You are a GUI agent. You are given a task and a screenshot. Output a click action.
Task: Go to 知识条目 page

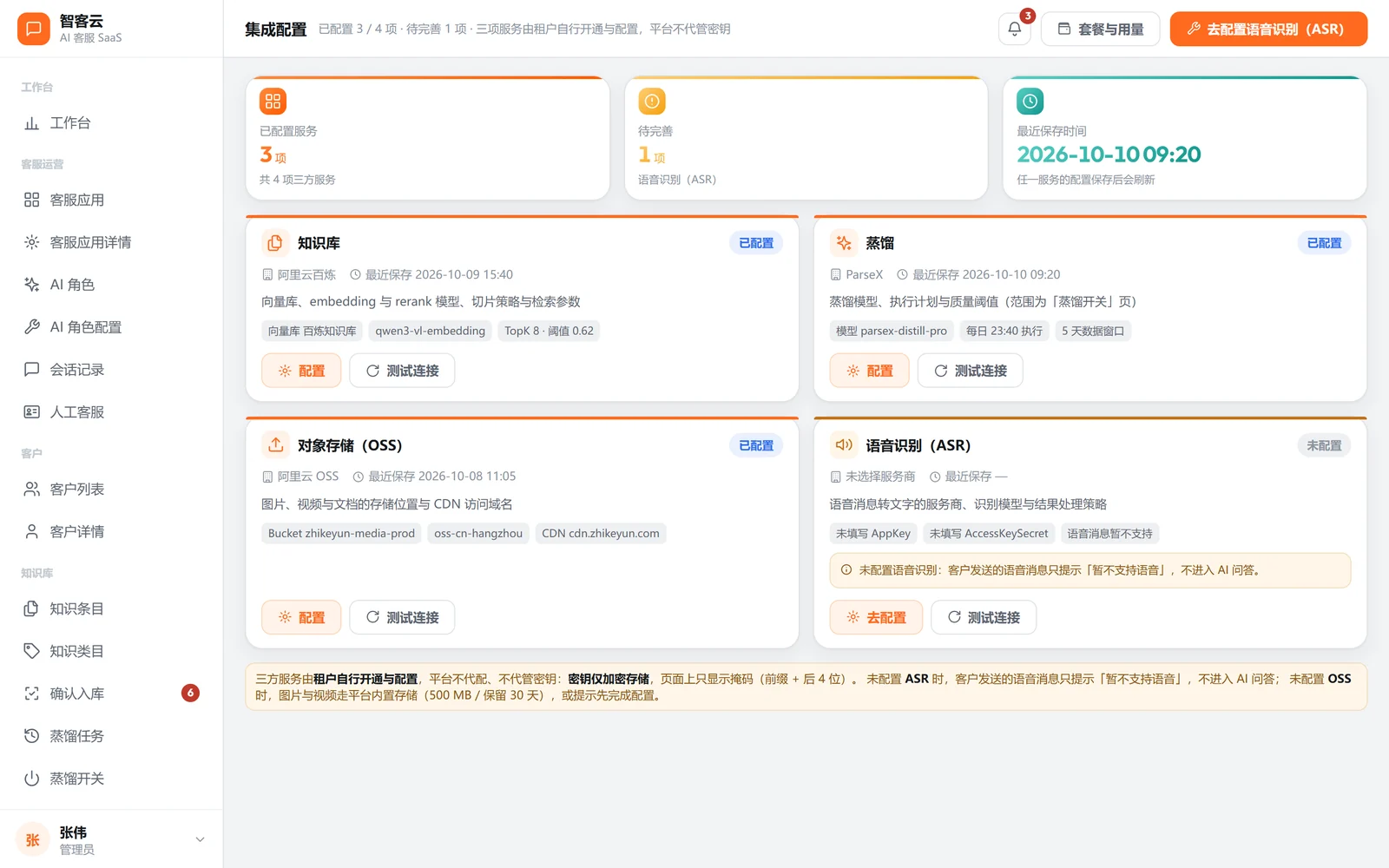click(111, 609)
